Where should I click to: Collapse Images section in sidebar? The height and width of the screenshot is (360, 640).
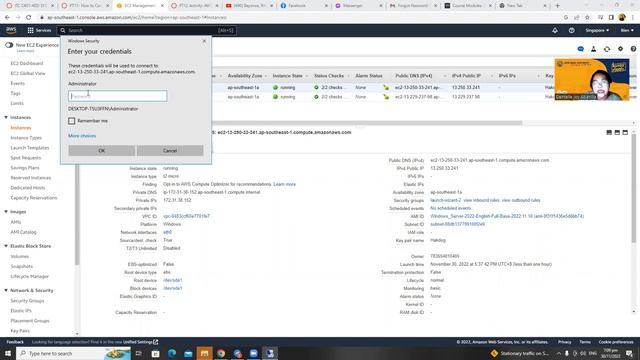(6, 212)
